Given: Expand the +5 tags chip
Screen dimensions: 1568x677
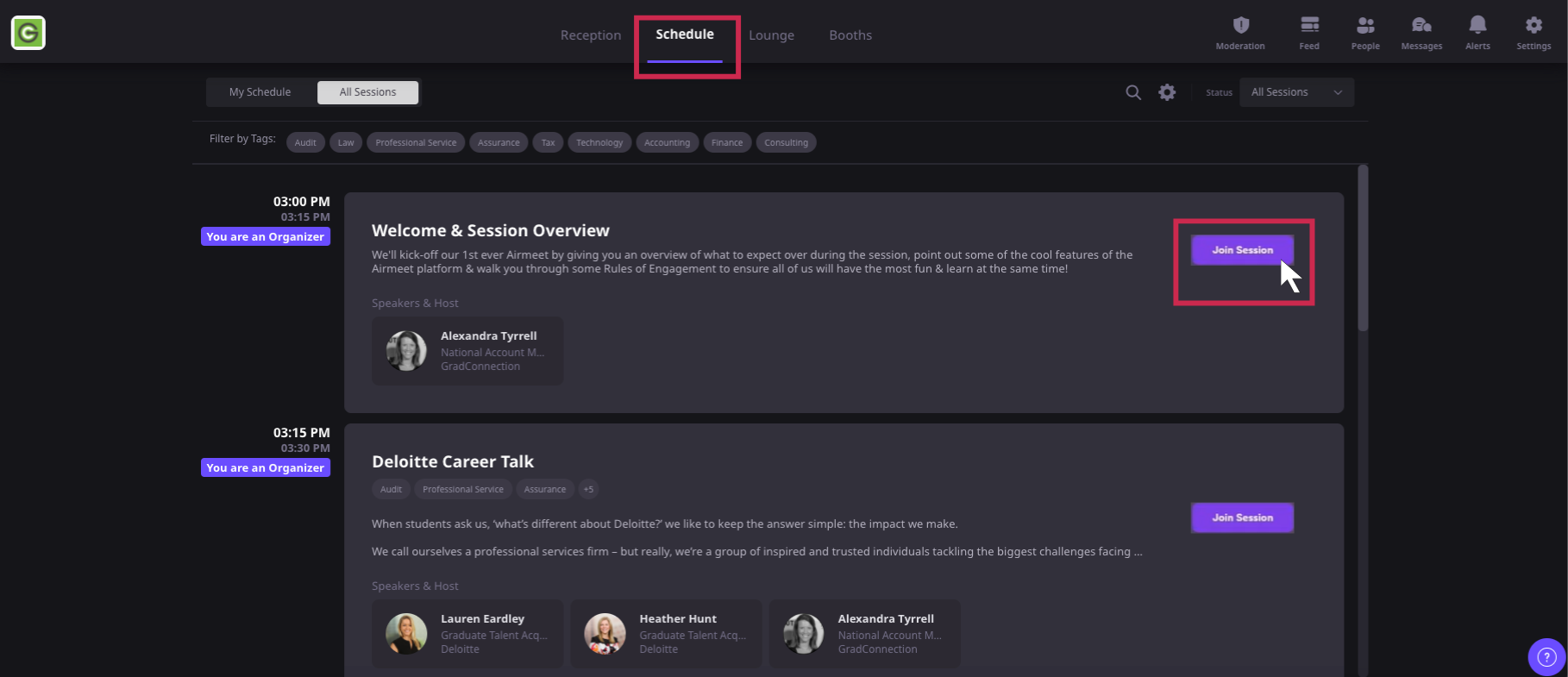Looking at the screenshot, I should [588, 489].
